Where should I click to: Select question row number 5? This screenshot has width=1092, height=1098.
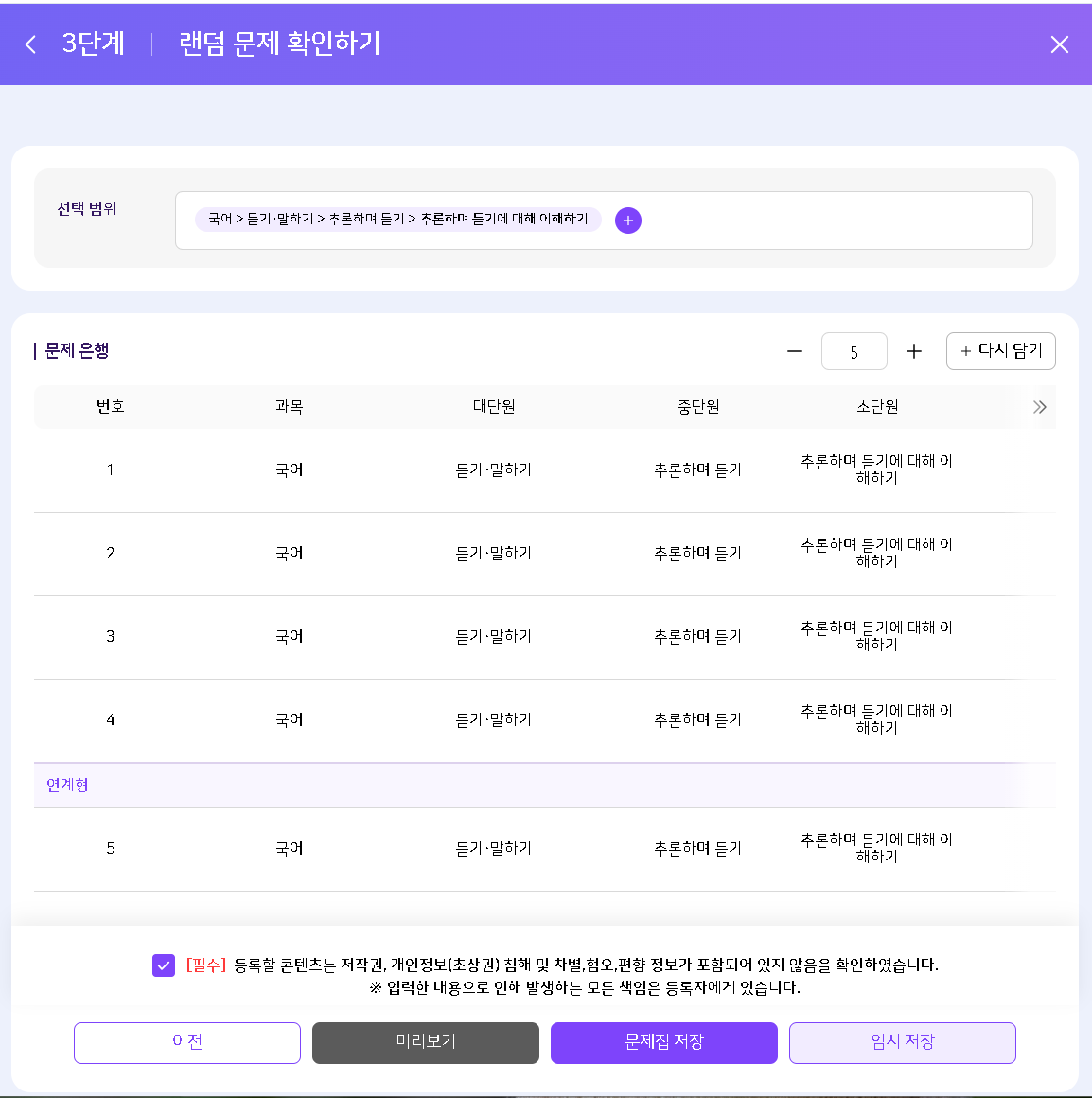[545, 849]
